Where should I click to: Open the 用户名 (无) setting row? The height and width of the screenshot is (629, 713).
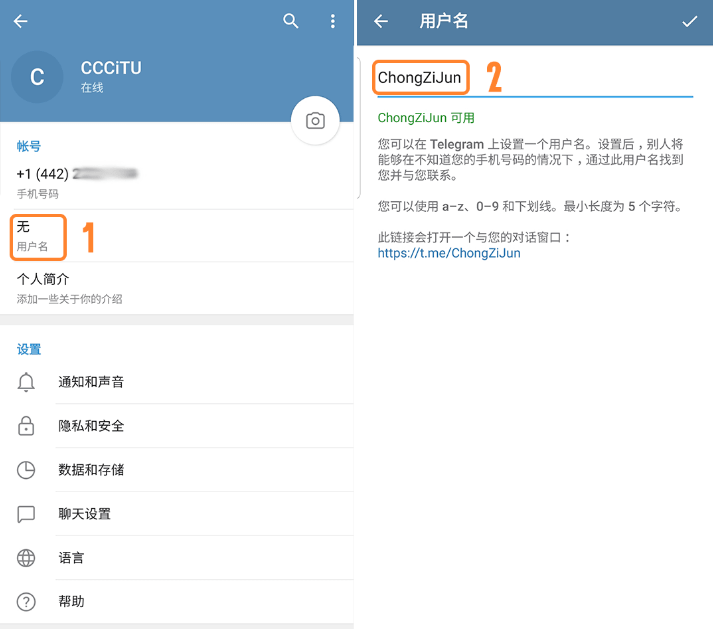tap(177, 236)
